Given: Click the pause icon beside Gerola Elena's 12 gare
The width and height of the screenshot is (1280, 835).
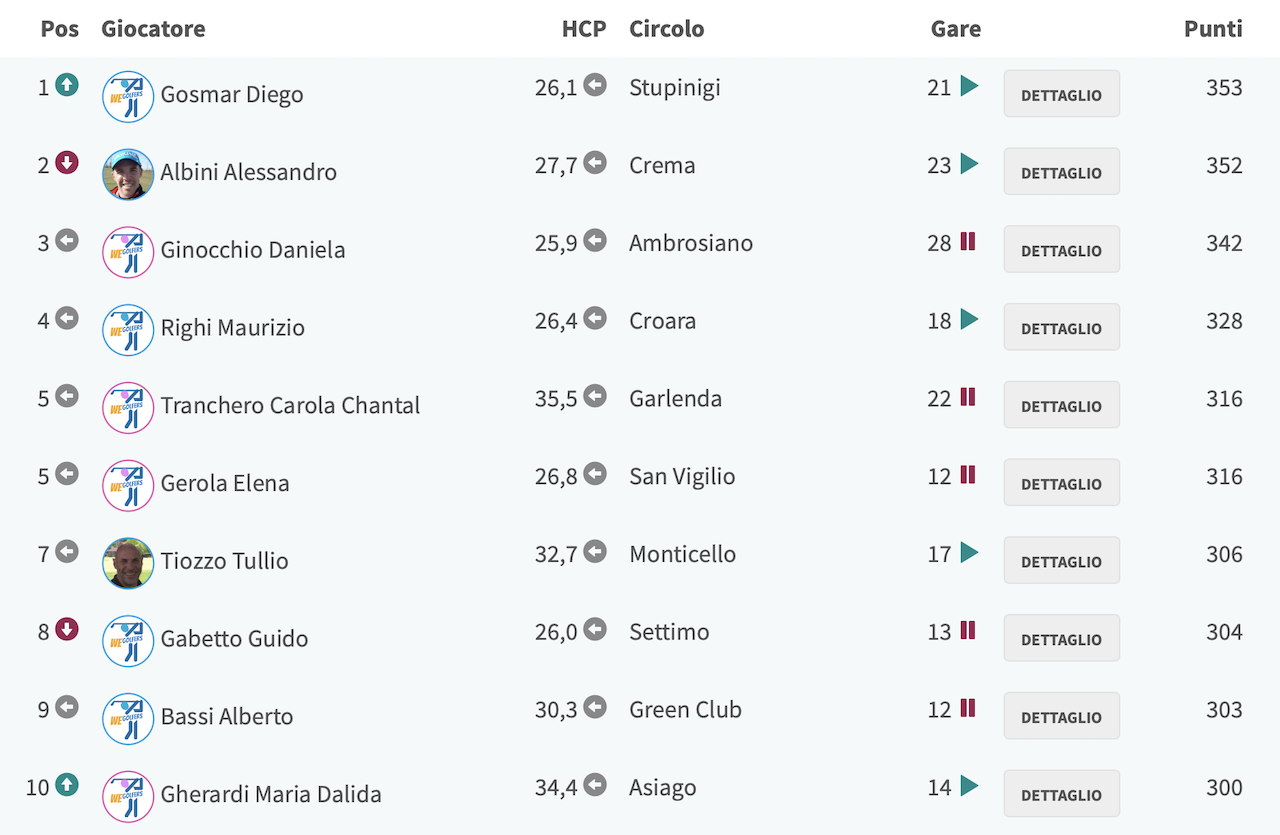Looking at the screenshot, I should [967, 474].
